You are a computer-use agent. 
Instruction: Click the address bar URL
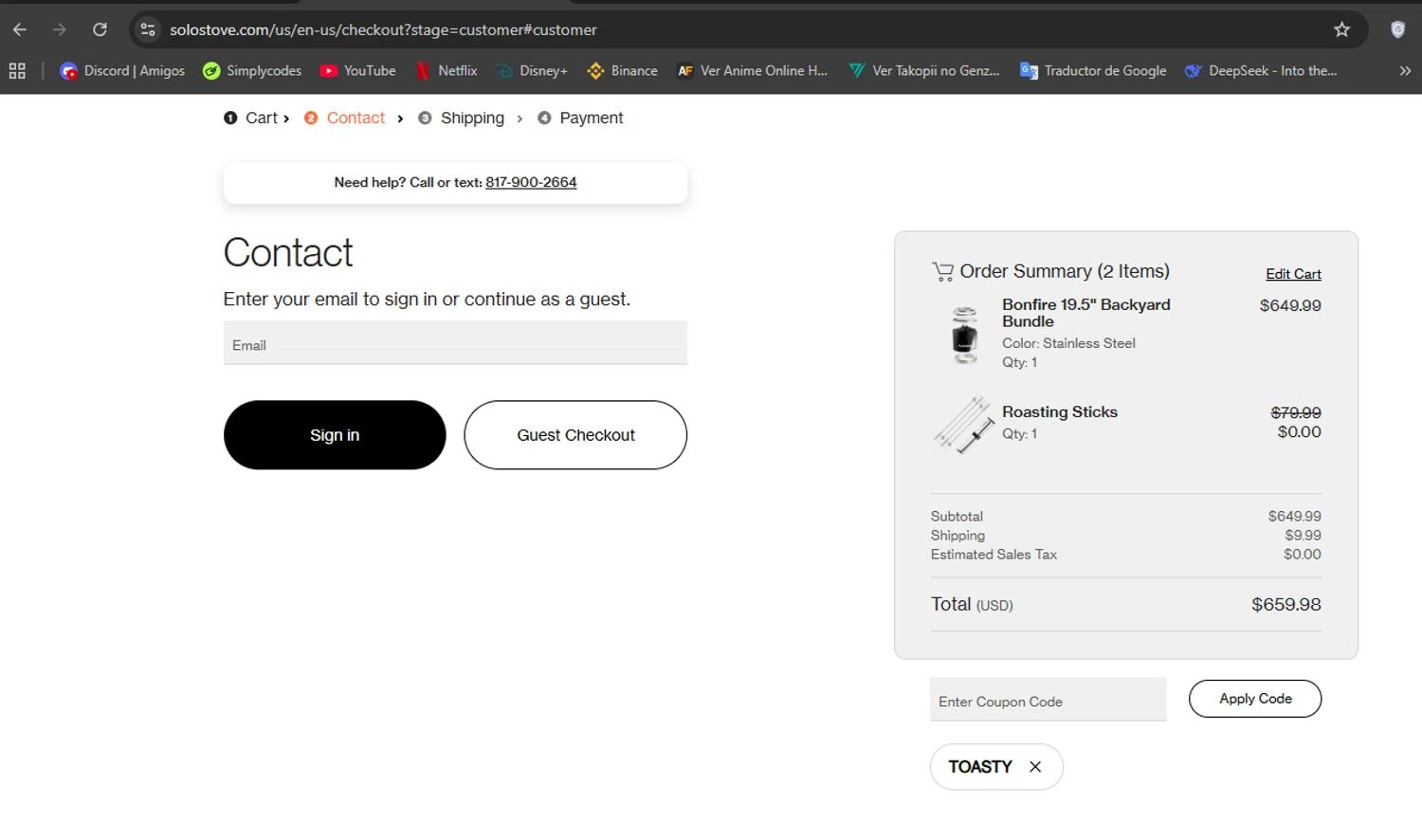(x=383, y=29)
